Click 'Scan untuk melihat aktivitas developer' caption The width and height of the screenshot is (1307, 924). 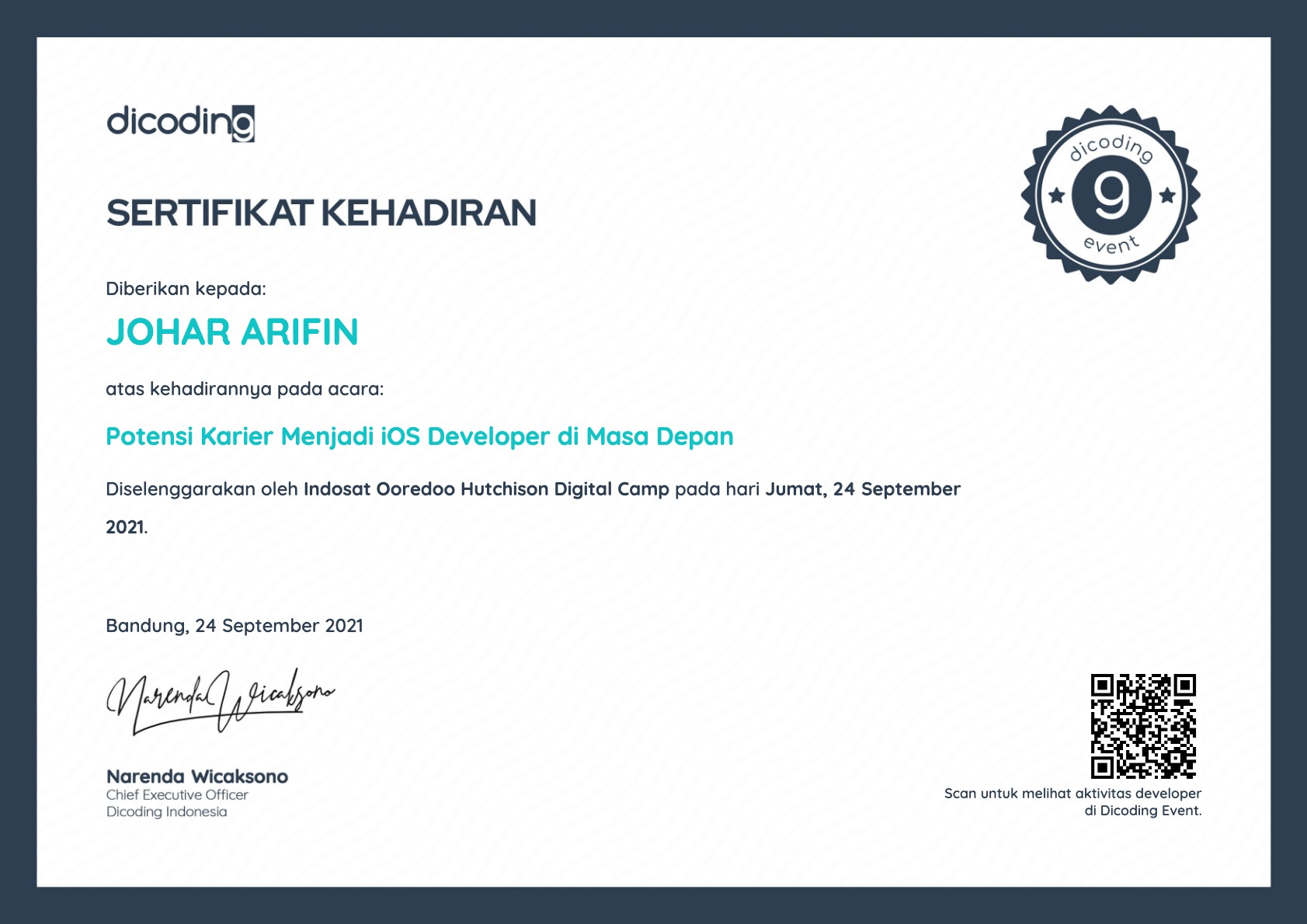click(1072, 794)
